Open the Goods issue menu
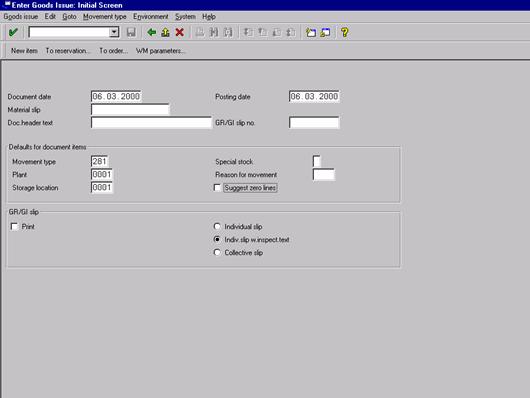 [21, 17]
